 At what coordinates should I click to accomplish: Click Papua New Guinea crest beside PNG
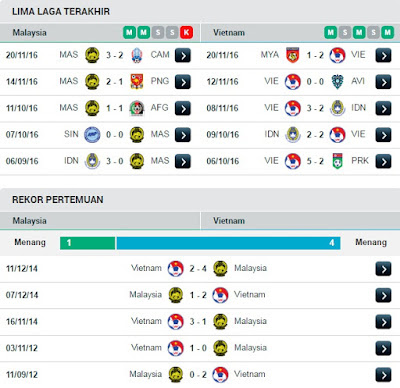pos(137,82)
